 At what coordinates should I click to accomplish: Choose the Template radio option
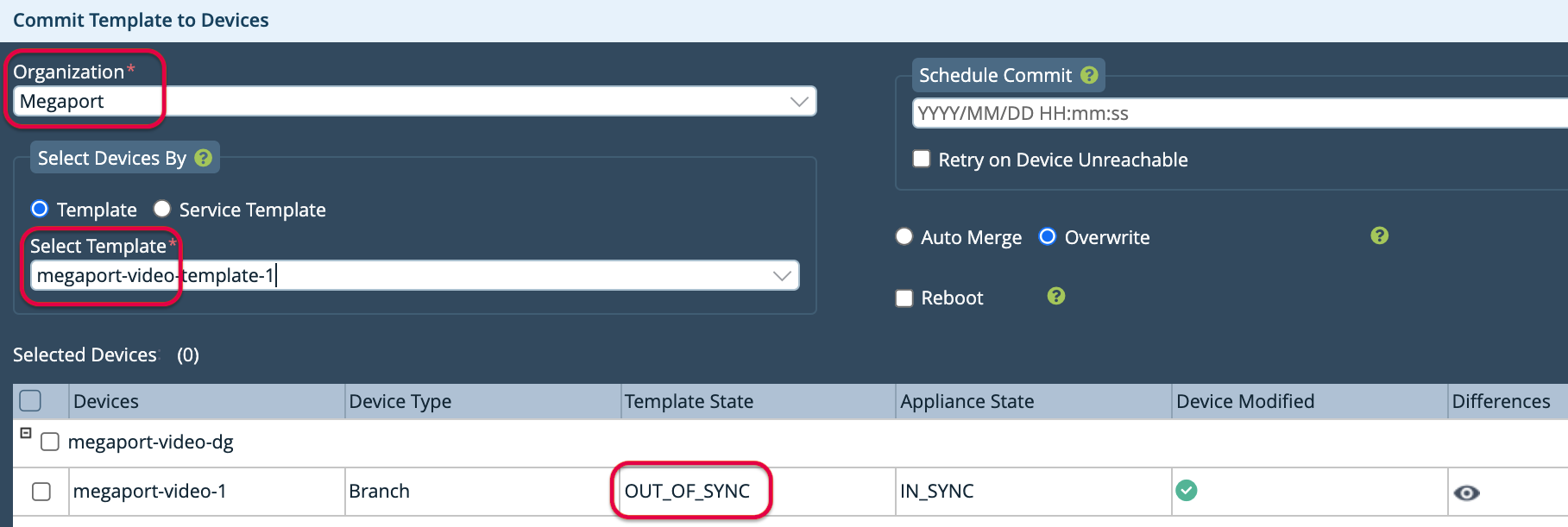click(x=40, y=210)
